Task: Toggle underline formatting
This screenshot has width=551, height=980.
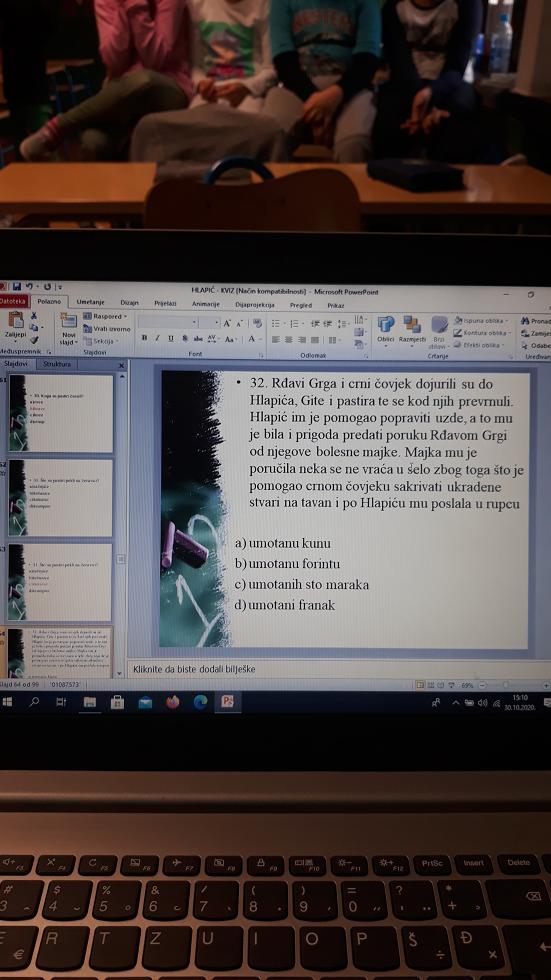Action: [x=171, y=338]
